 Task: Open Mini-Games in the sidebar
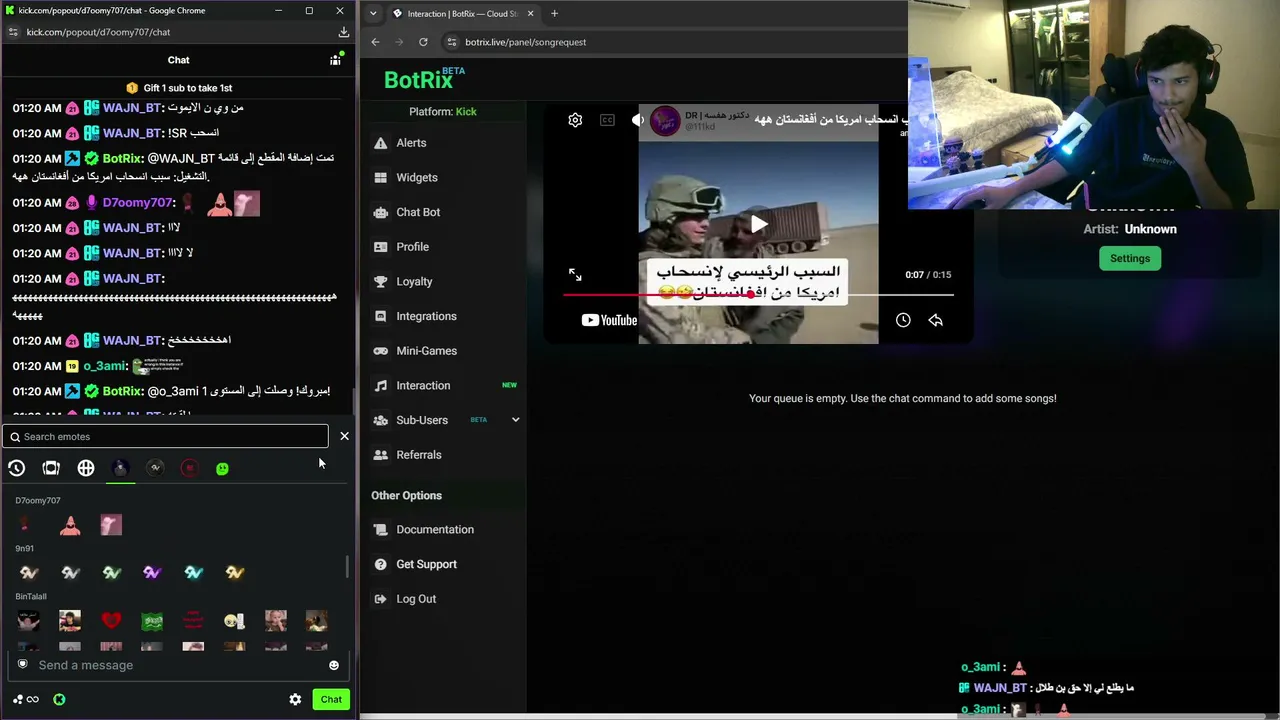426,351
